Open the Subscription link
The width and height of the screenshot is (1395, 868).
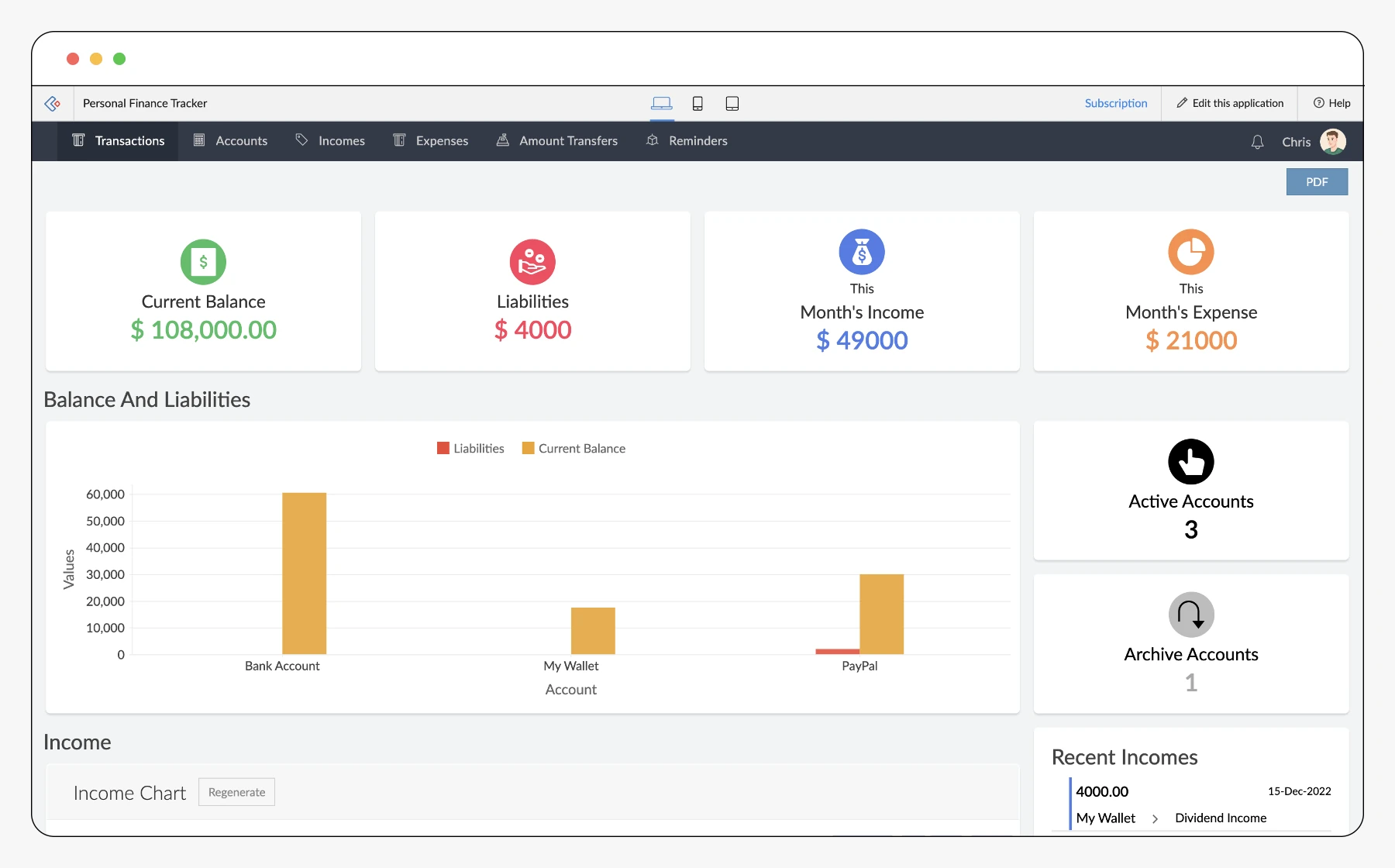coord(1115,104)
